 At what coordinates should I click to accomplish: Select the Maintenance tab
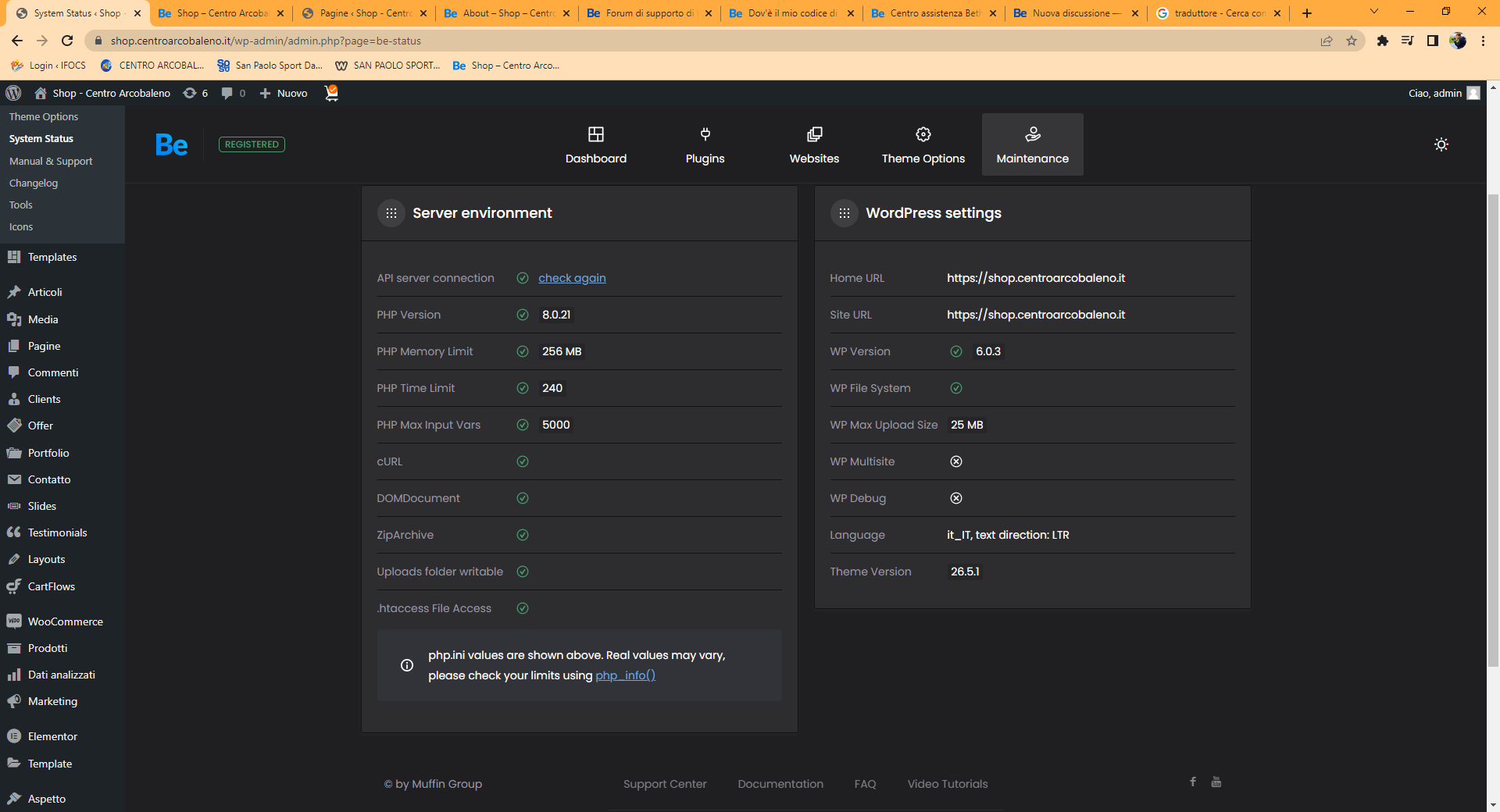[x=1032, y=145]
